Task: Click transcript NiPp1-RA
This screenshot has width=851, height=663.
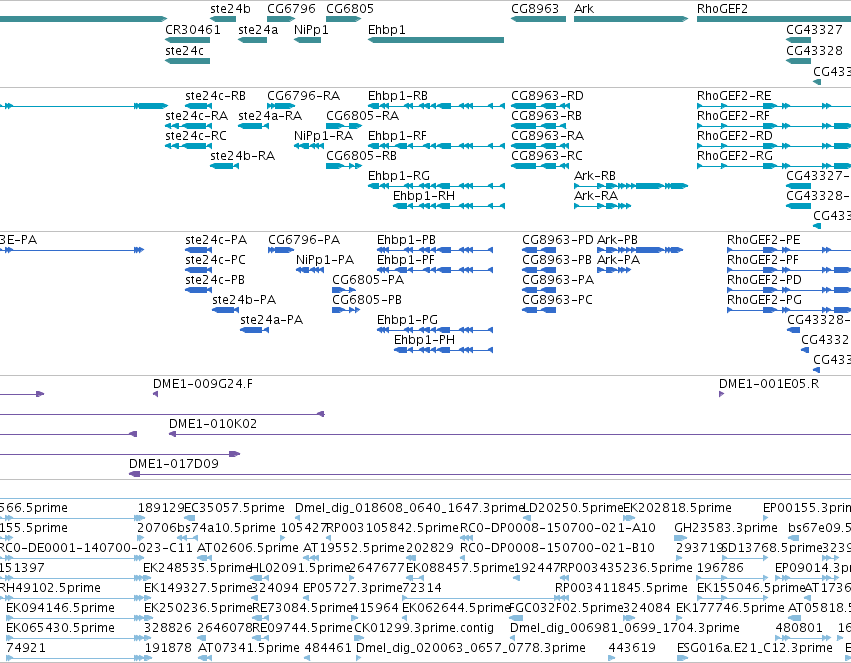Action: [309, 146]
